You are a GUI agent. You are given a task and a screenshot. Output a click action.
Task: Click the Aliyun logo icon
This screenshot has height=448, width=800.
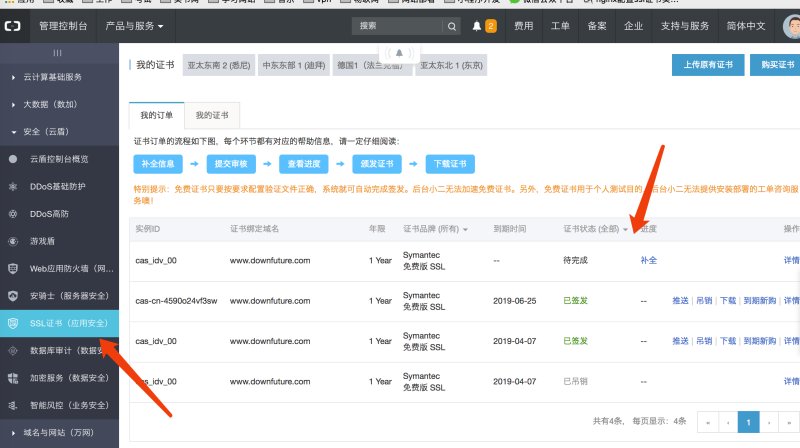[12, 26]
